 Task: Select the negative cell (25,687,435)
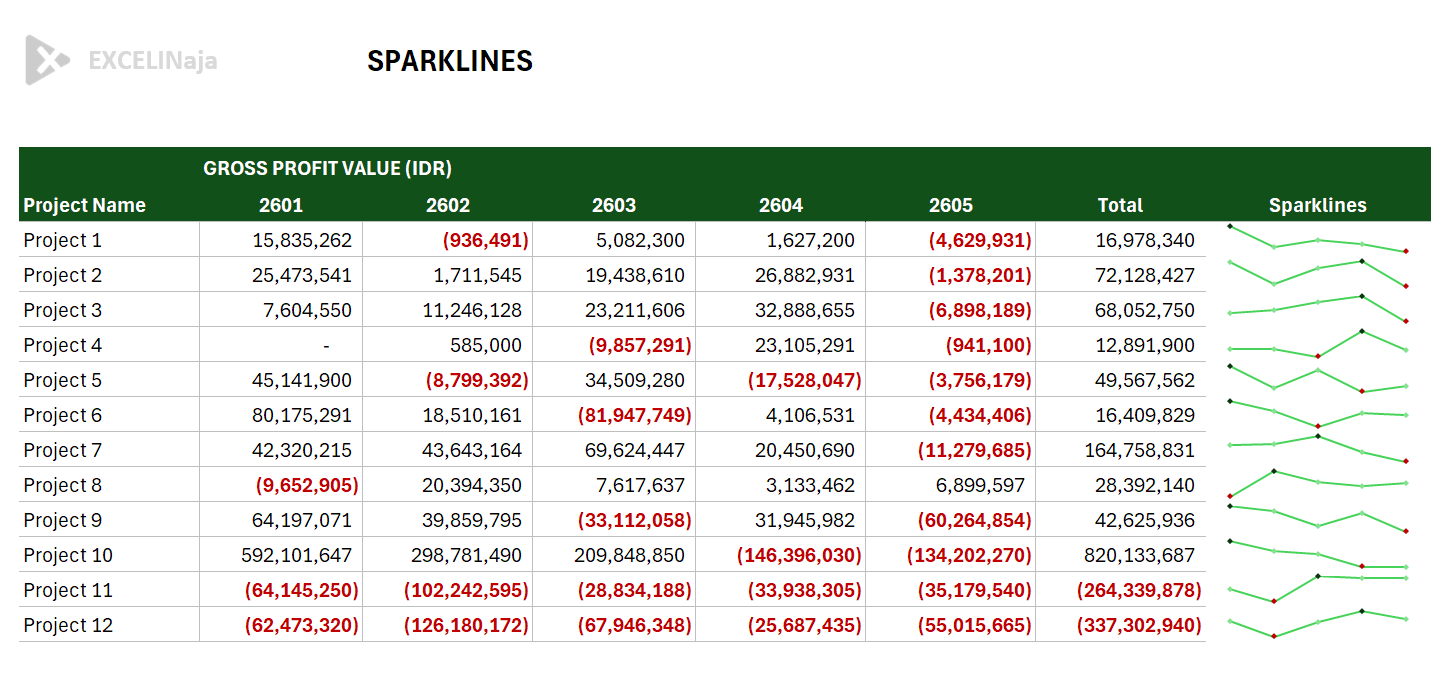click(781, 625)
